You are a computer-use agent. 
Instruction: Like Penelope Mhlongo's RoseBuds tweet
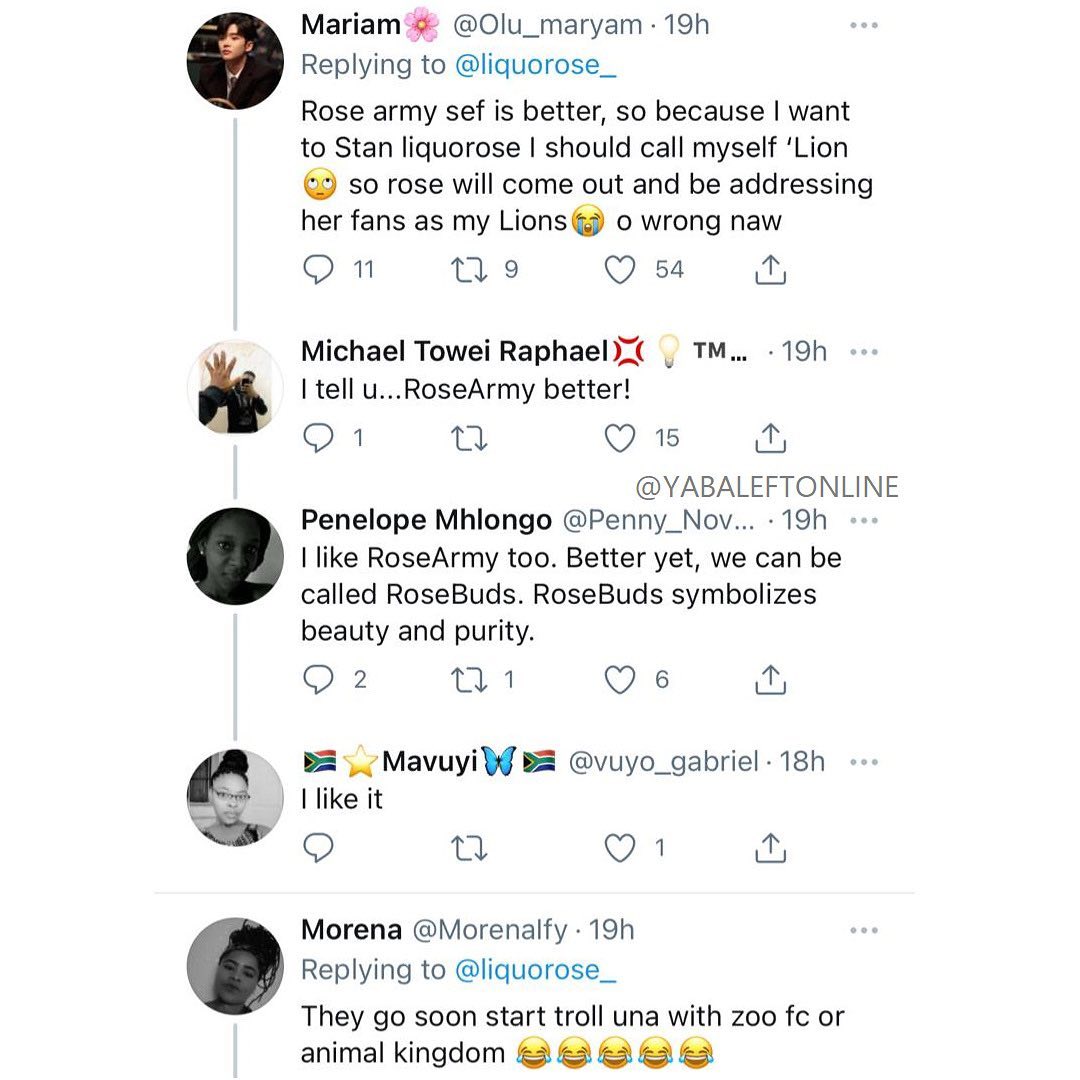pos(621,680)
